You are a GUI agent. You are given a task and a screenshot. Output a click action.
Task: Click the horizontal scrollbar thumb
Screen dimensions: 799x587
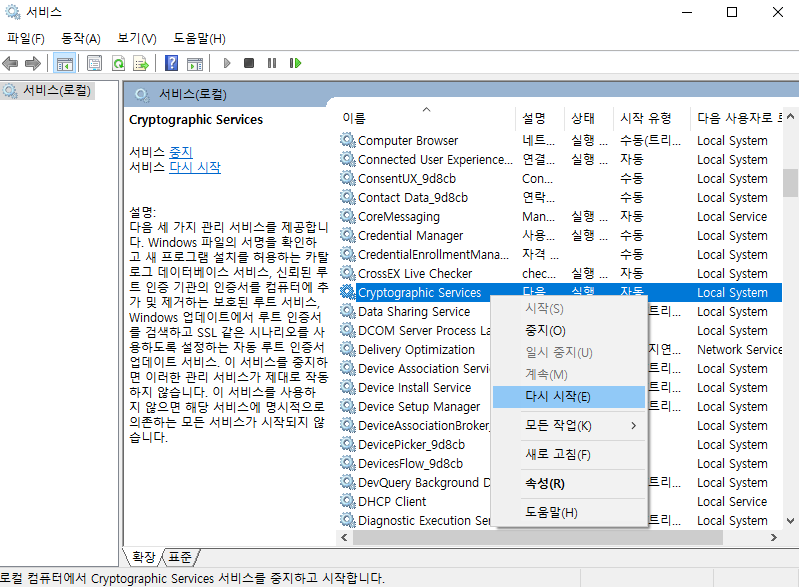(x=538, y=538)
